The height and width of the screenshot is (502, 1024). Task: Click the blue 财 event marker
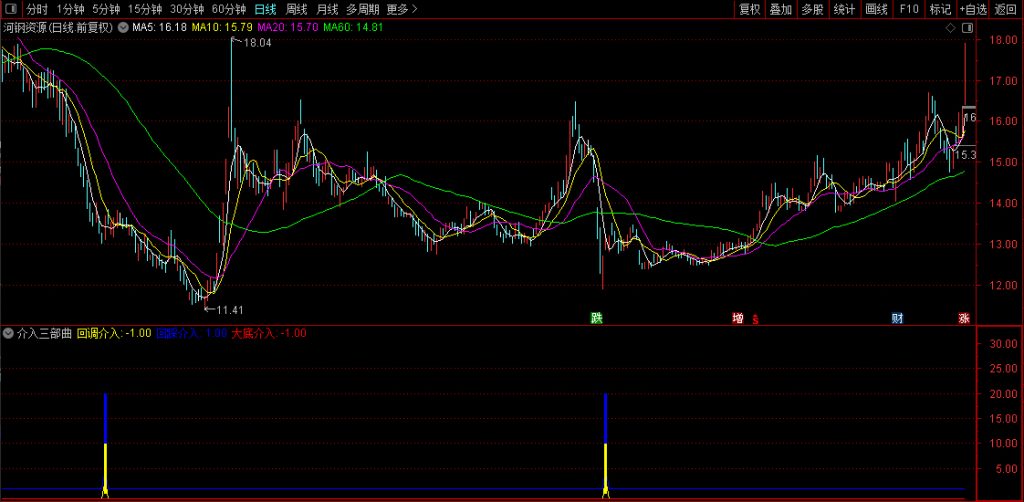point(898,318)
